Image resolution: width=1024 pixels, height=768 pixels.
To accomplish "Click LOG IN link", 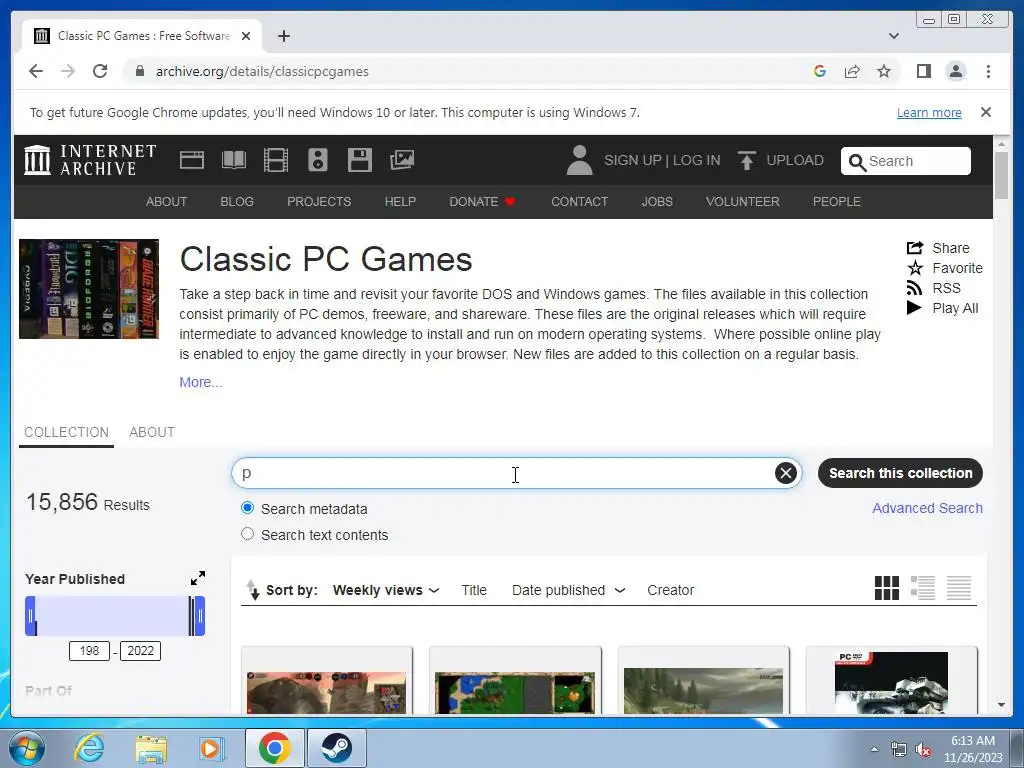I will 696,160.
